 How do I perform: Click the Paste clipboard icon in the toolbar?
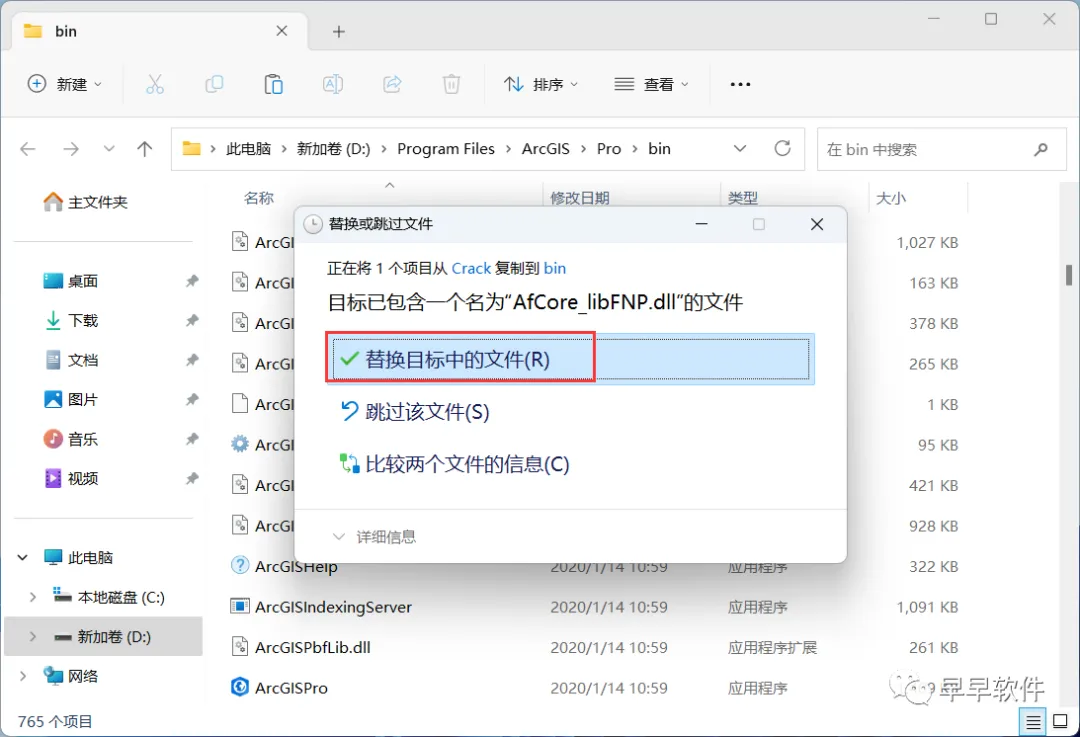273,84
